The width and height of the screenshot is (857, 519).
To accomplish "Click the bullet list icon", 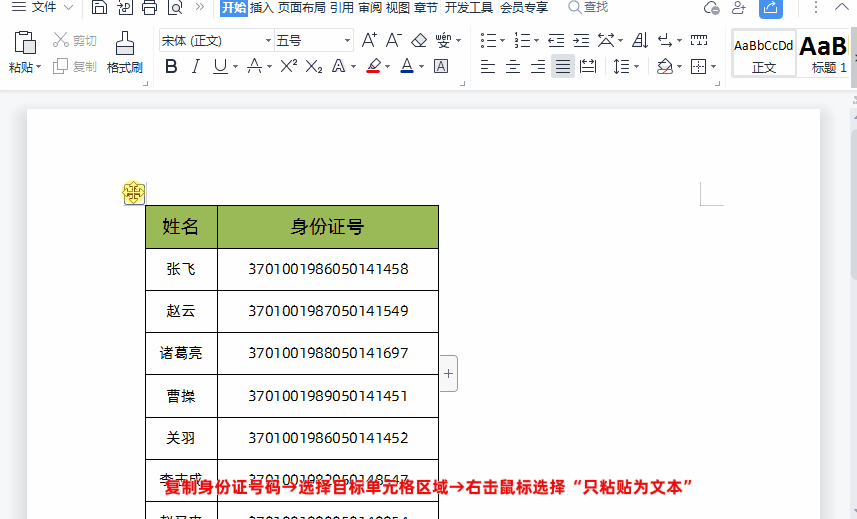I will (488, 40).
